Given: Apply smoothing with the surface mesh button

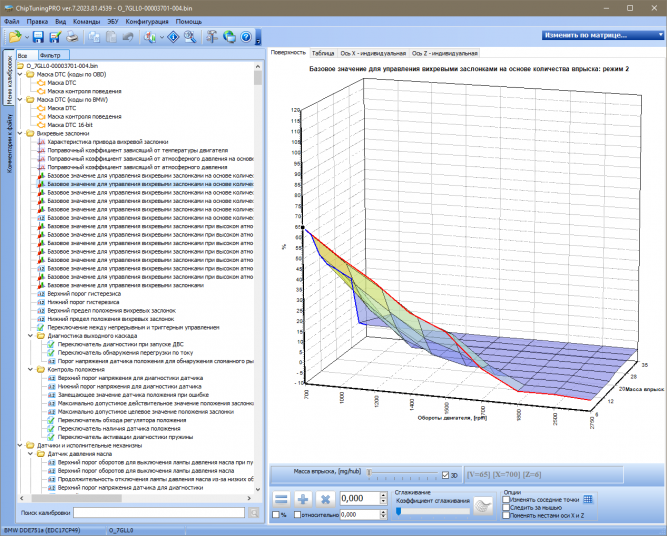Looking at the screenshot, I should [483, 506].
